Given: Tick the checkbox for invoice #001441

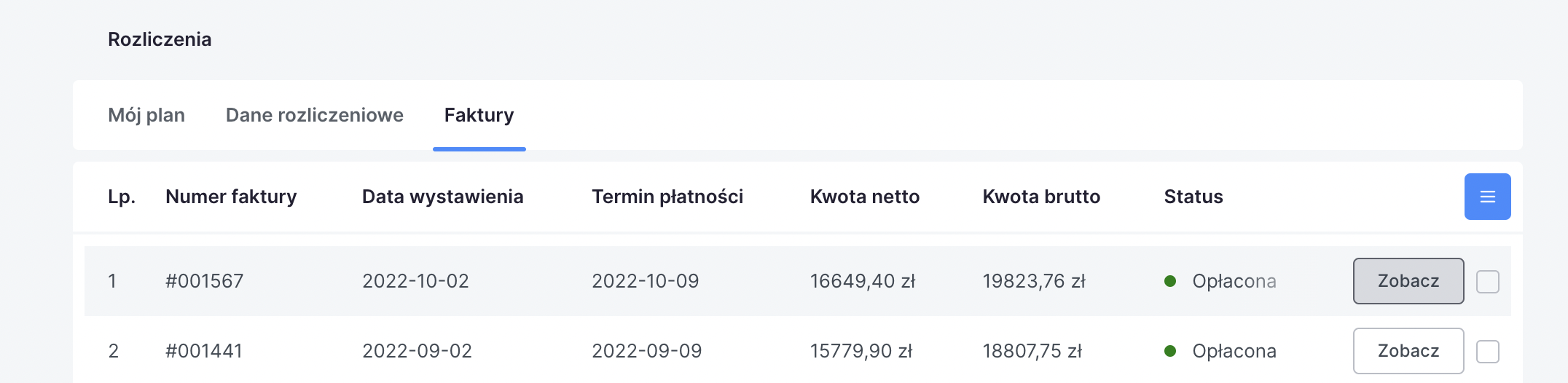Looking at the screenshot, I should tap(1487, 352).
